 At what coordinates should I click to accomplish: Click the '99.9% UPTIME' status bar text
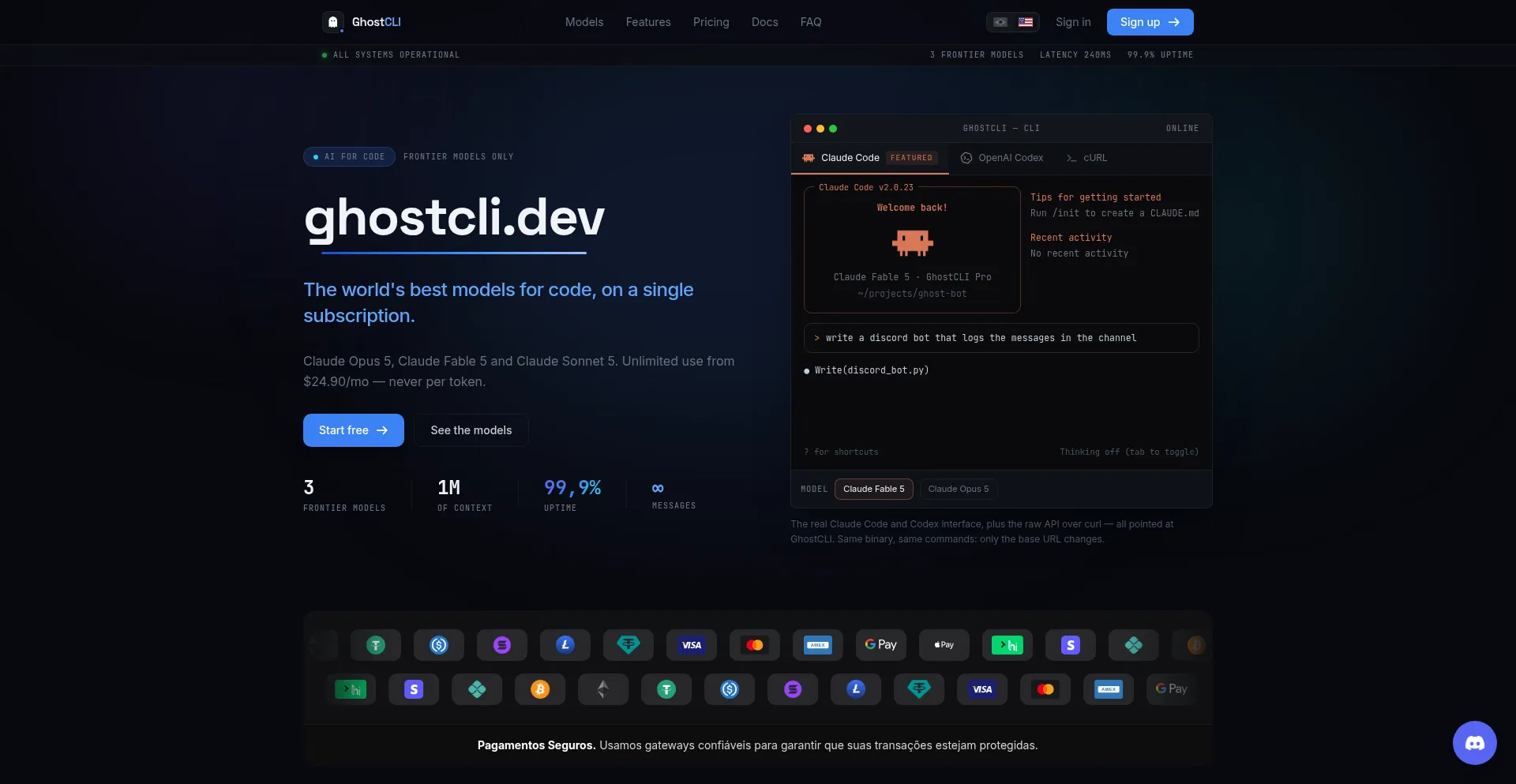tap(1160, 55)
